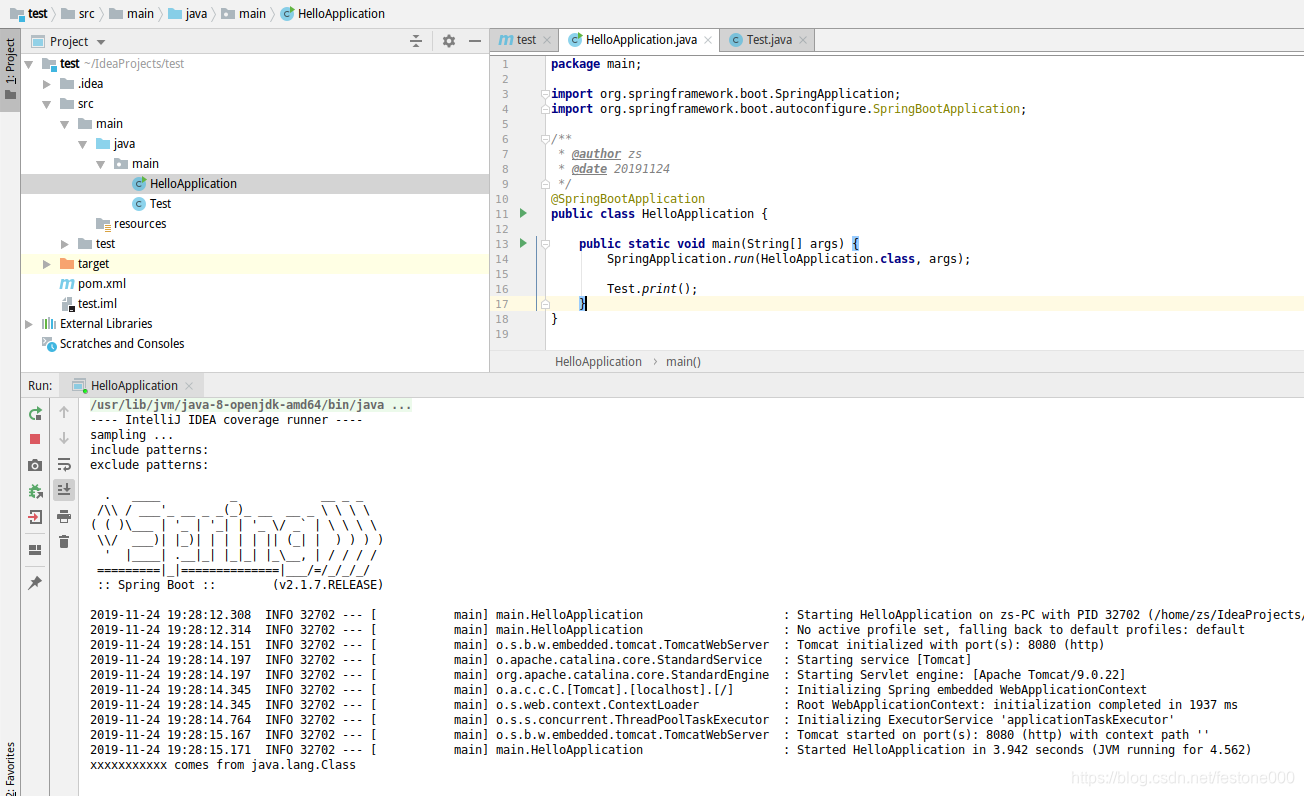1304x796 pixels.
Task: Fold the main method at line 13
Action: (x=545, y=243)
